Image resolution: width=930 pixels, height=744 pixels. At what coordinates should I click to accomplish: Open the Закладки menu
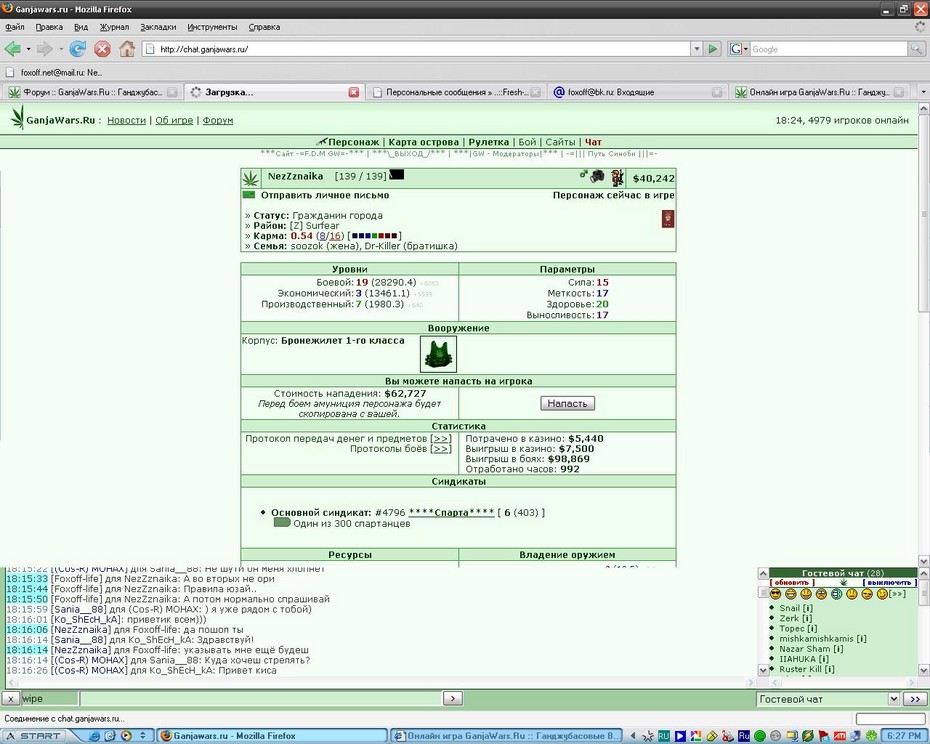[x=158, y=27]
